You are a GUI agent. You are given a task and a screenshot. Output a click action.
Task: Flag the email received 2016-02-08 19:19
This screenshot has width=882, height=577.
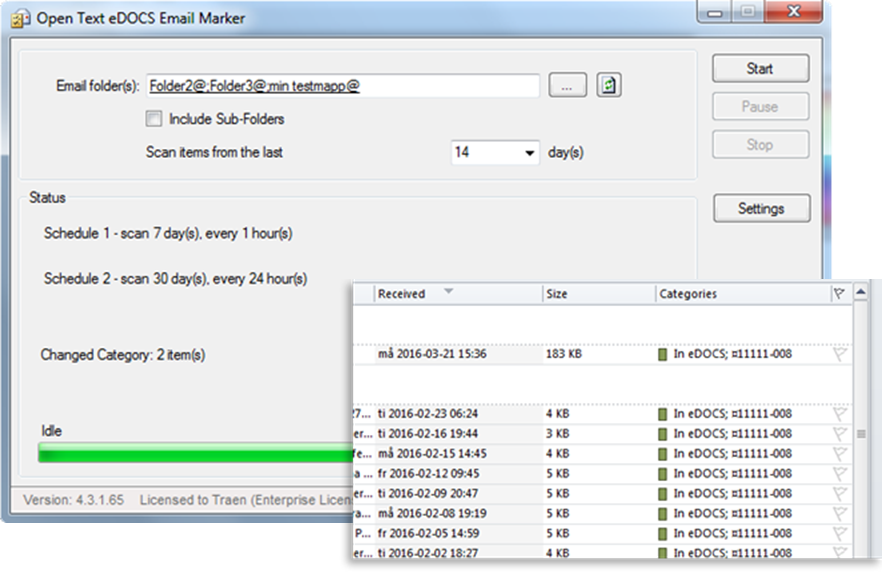point(840,513)
